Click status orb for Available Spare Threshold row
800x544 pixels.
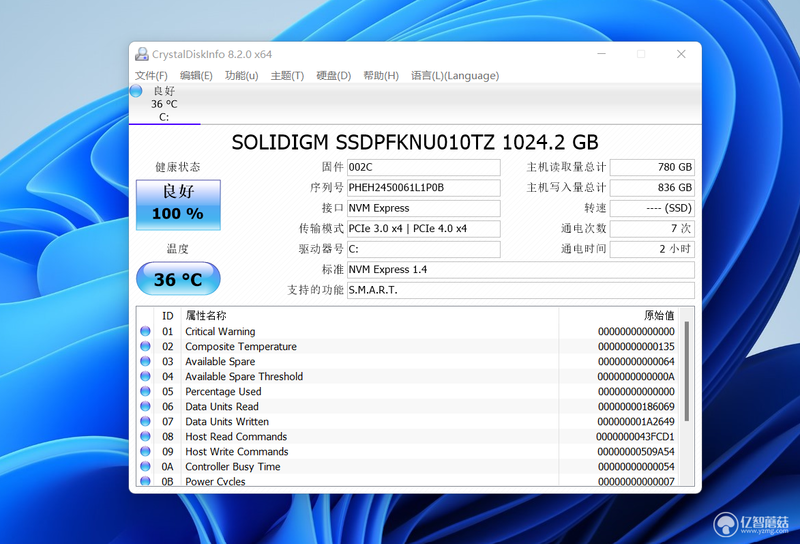[145, 376]
